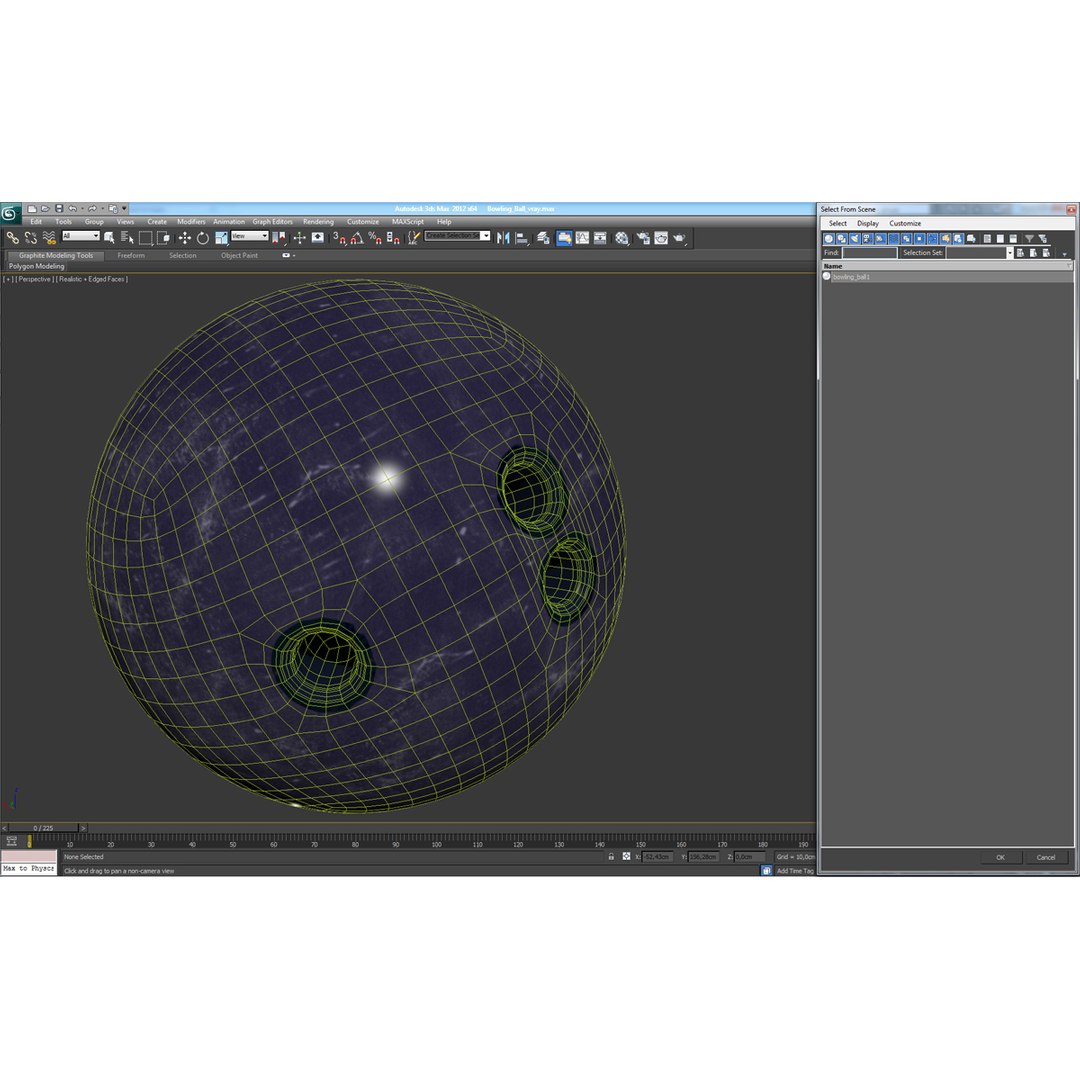The width and height of the screenshot is (1080, 1080).
Task: Choose the Rectangular Selection Region tool
Action: 145,238
